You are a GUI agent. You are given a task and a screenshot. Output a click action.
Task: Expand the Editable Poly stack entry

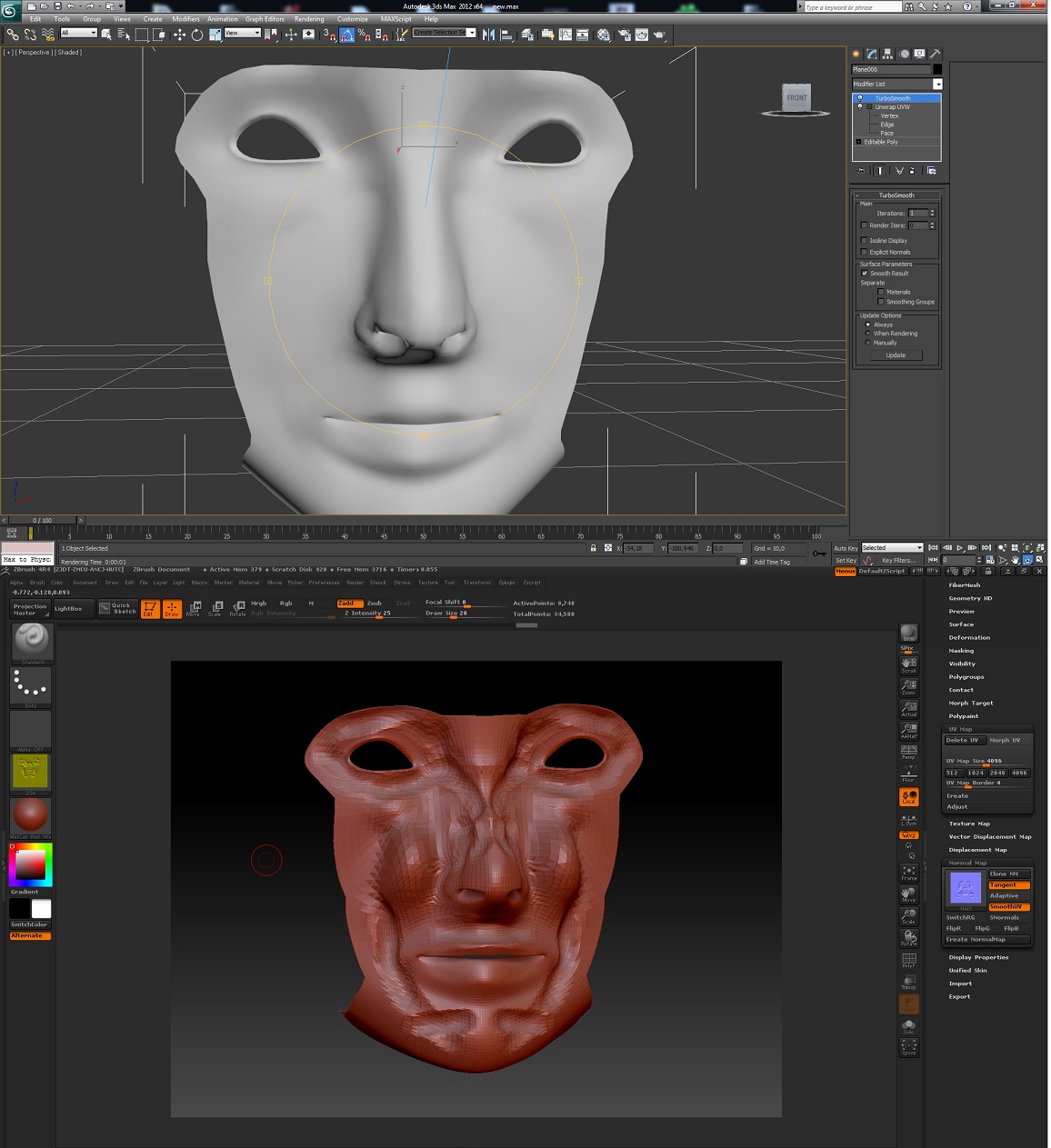858,142
